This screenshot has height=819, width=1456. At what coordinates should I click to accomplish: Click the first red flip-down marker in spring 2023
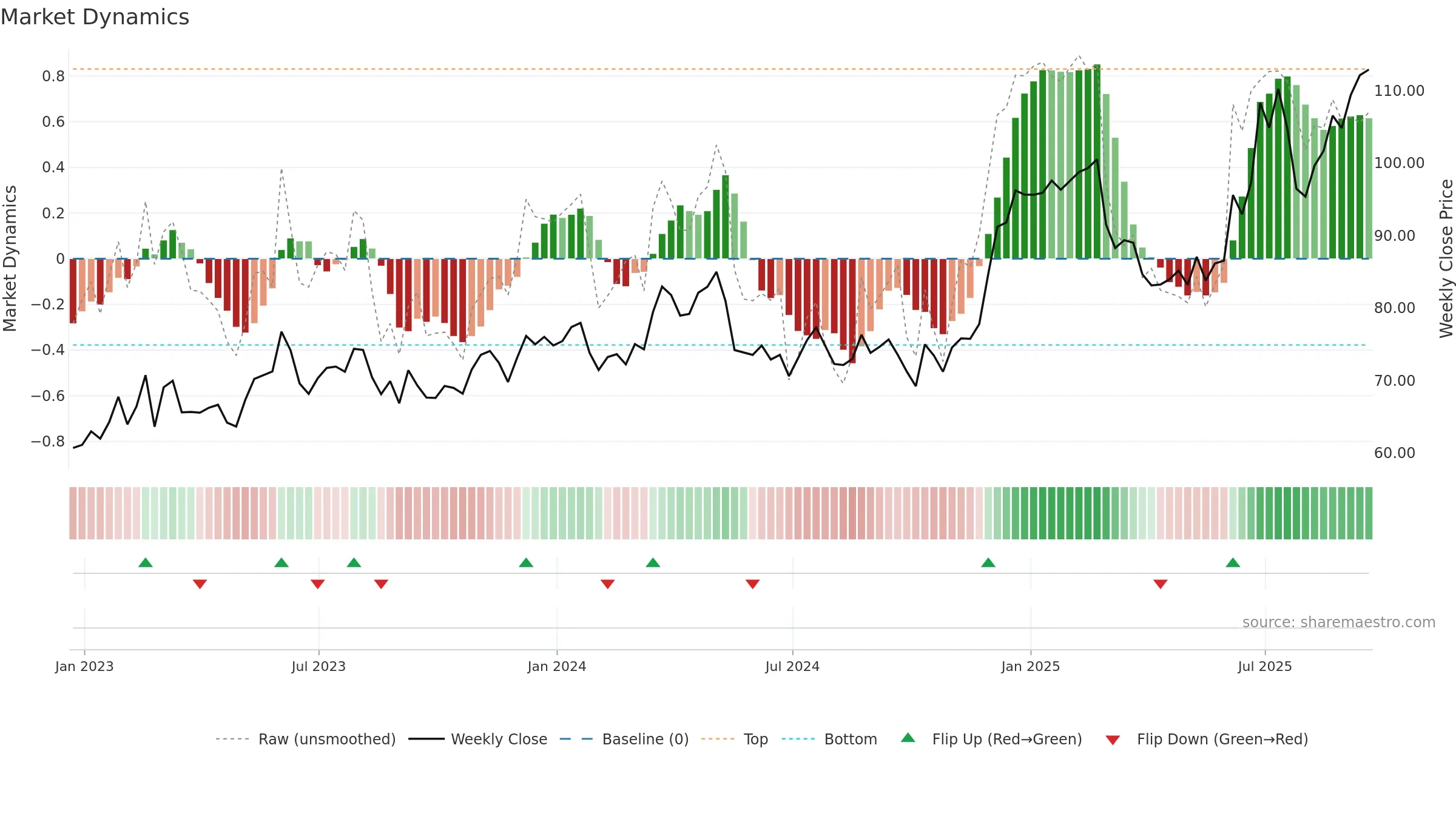(x=200, y=584)
